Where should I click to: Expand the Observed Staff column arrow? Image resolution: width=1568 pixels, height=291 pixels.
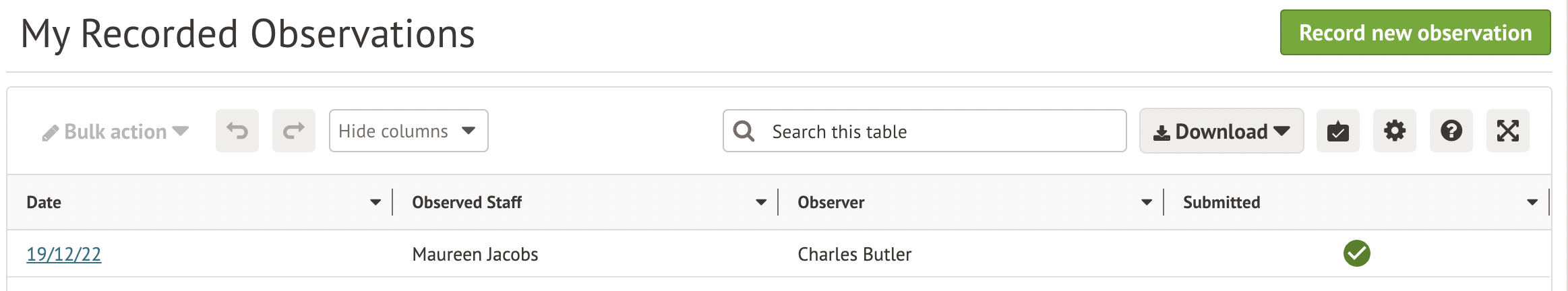(761, 202)
